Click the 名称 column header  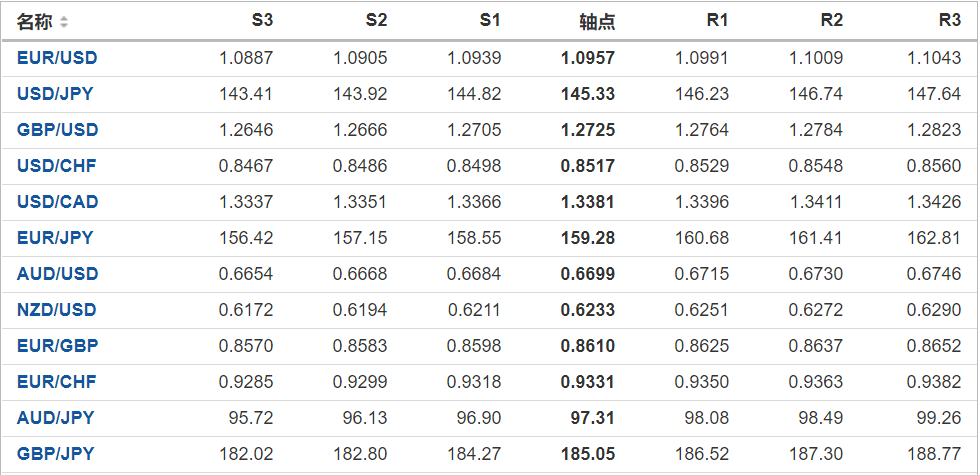(x=35, y=21)
